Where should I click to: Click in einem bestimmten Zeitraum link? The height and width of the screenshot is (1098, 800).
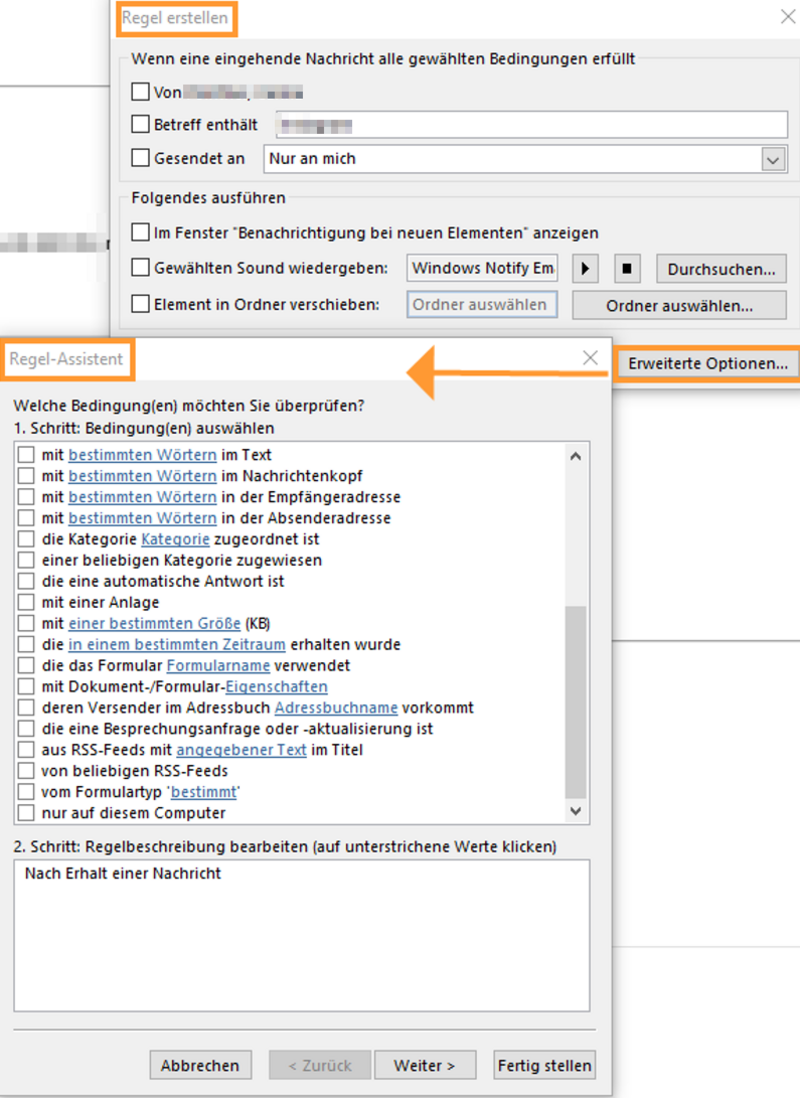click(177, 644)
